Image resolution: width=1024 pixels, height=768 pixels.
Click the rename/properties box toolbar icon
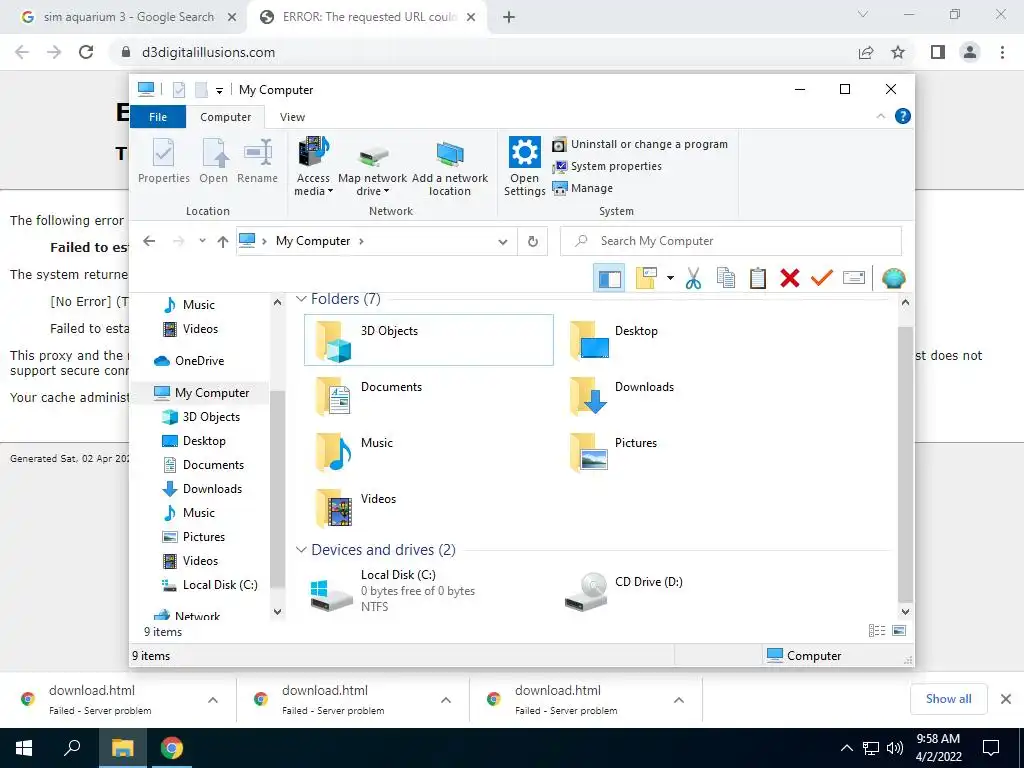pyautogui.click(x=854, y=278)
